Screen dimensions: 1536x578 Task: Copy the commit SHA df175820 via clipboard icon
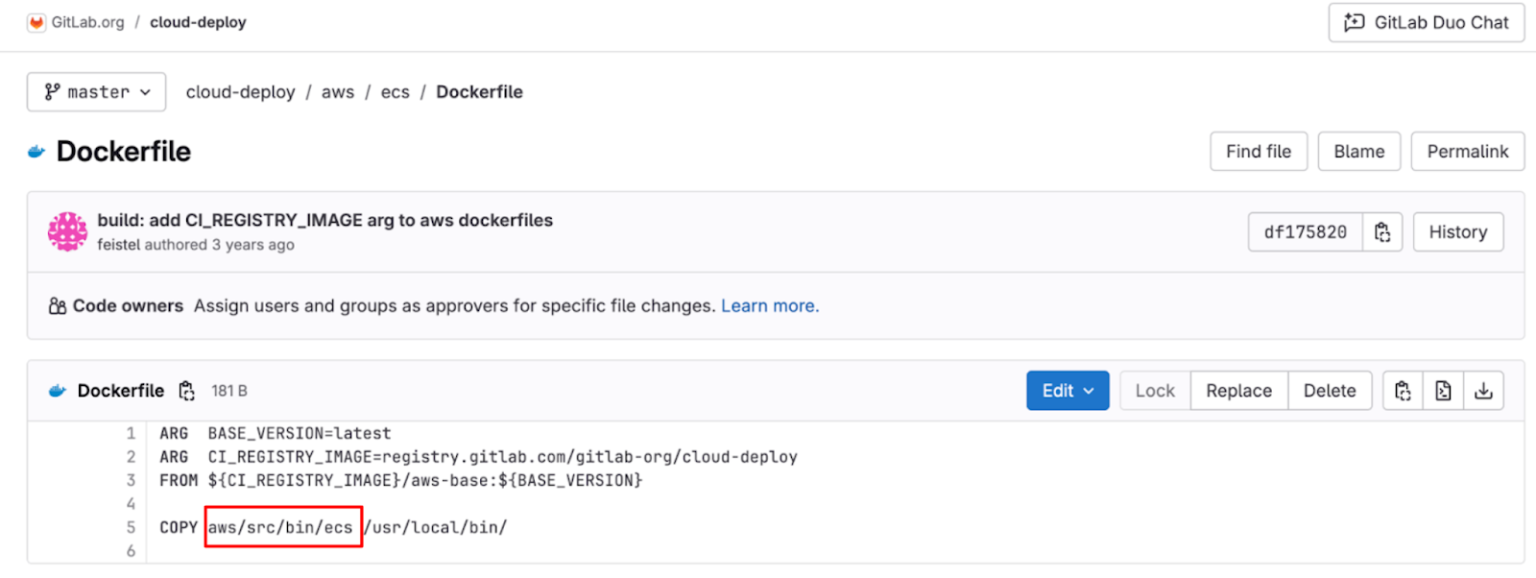(1382, 231)
